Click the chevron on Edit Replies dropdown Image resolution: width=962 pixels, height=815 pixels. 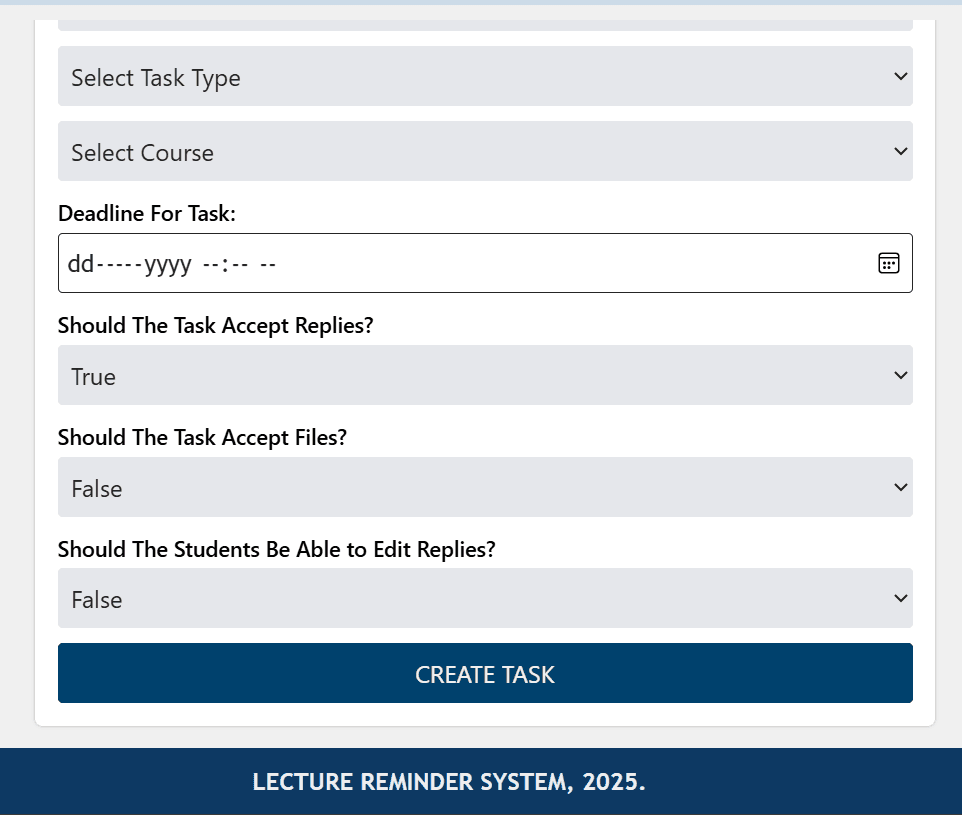[x=900, y=598]
